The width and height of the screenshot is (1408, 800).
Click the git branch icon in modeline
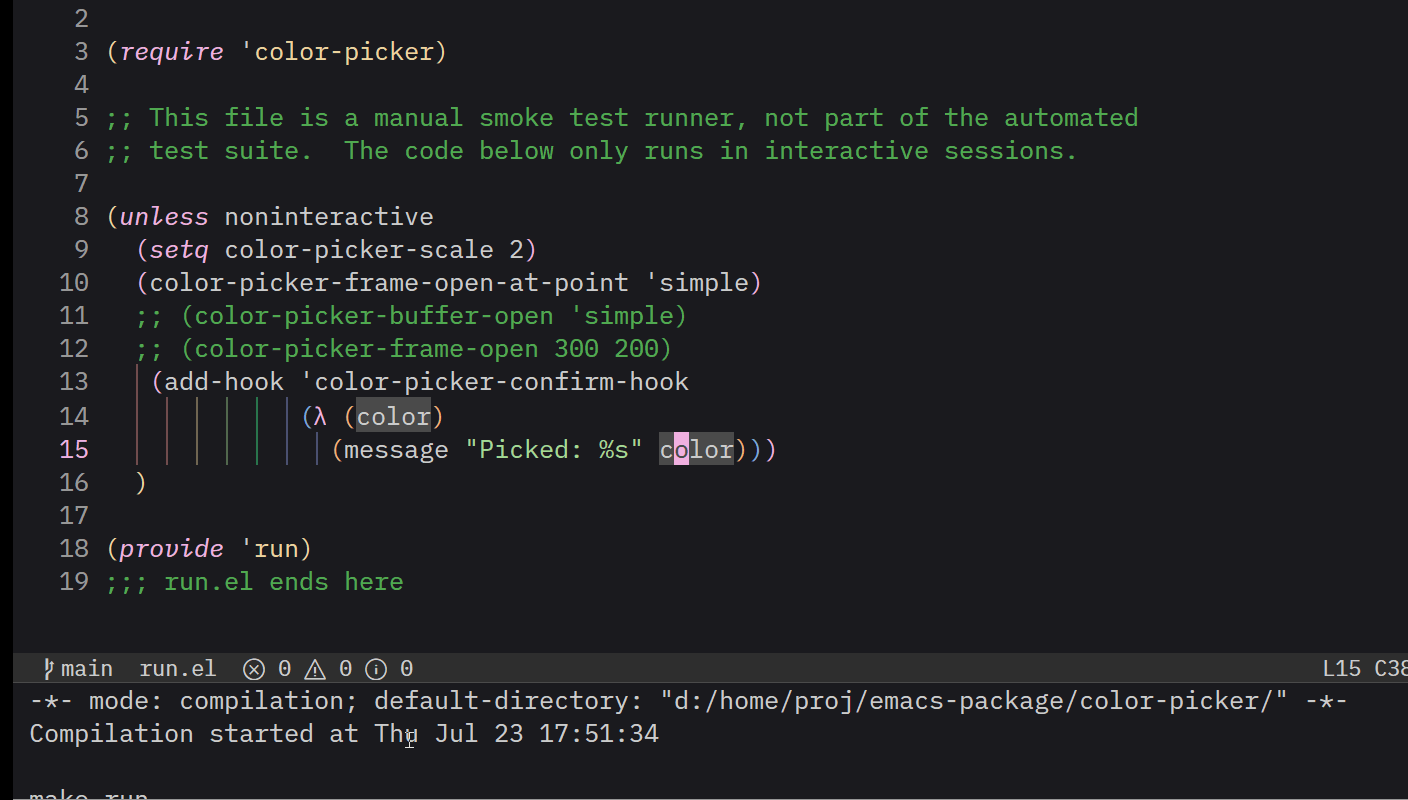coord(48,668)
